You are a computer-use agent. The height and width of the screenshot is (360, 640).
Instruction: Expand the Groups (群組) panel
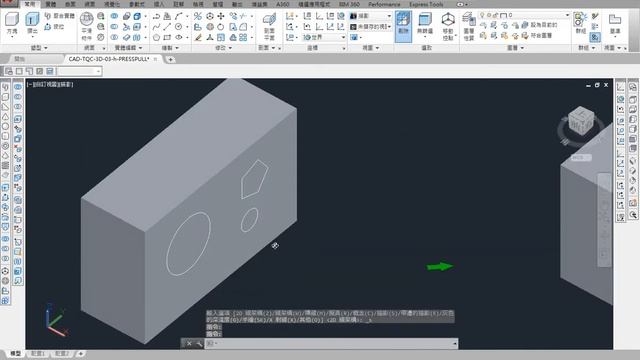tap(587, 48)
